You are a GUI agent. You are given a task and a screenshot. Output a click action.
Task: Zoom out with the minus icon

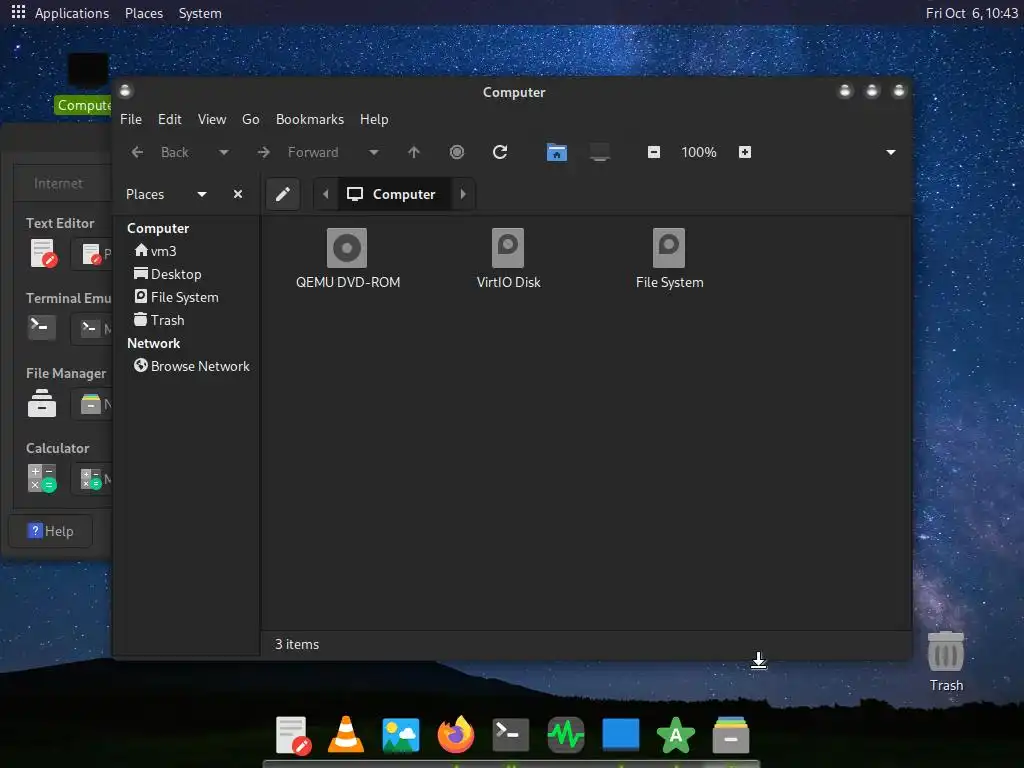[654, 152]
